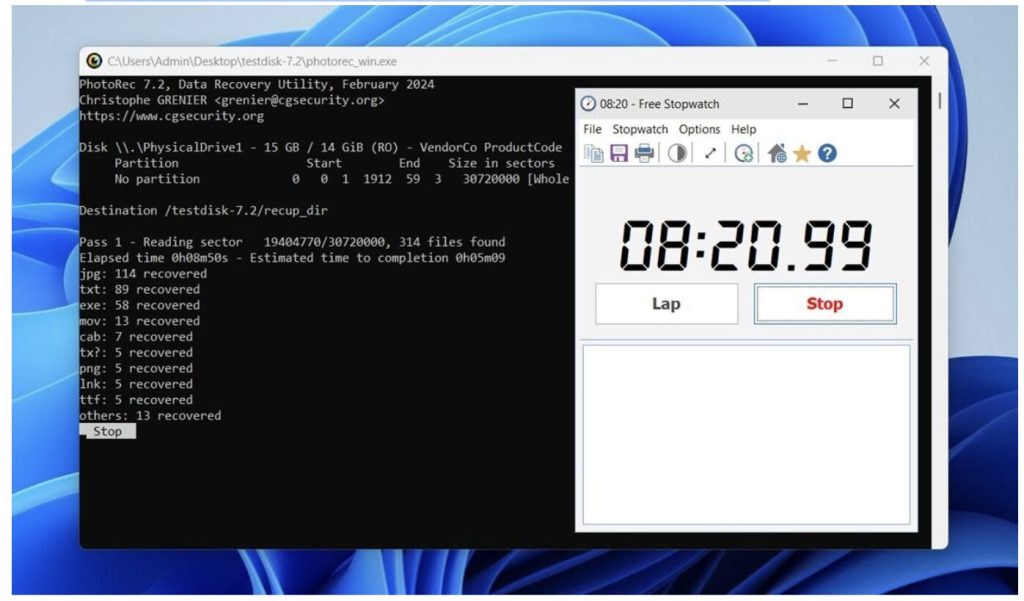Viewport: 1024px width, 601px height.
Task: Click the PhotoRec window title bar icon
Action: (94, 61)
